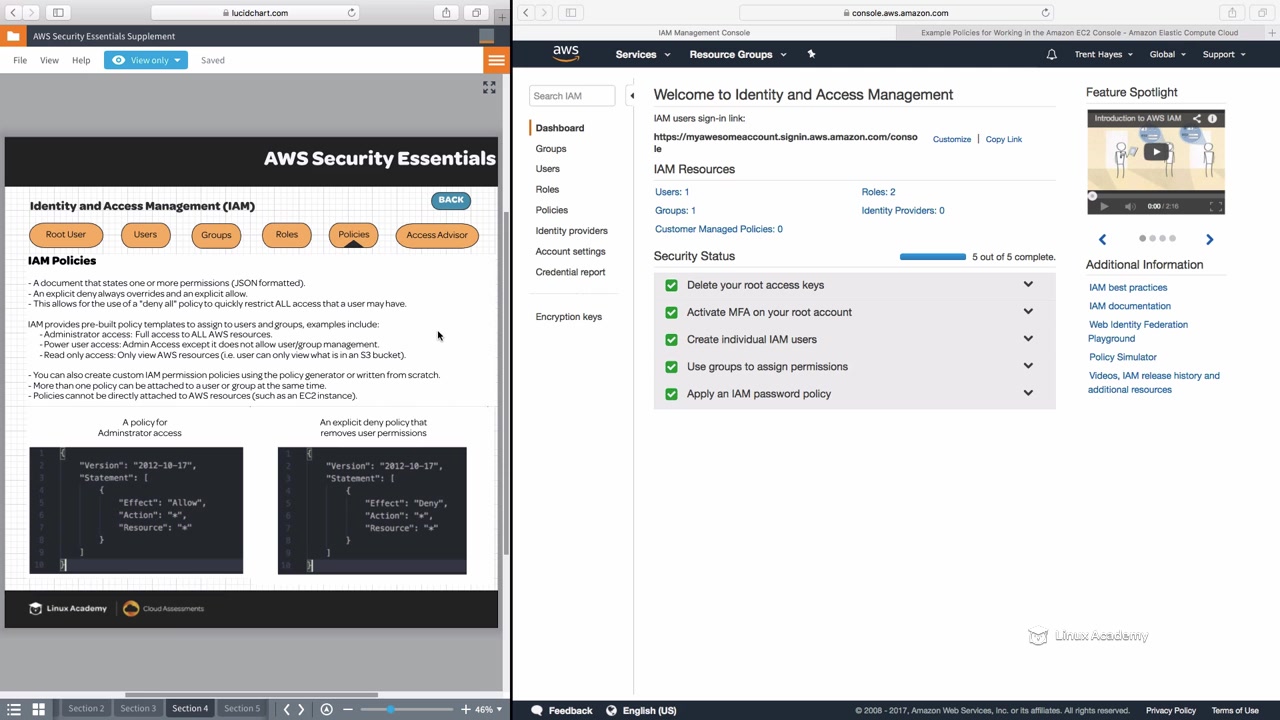
Task: Zoom out with the Lucidchart minus icon
Action: point(347,709)
